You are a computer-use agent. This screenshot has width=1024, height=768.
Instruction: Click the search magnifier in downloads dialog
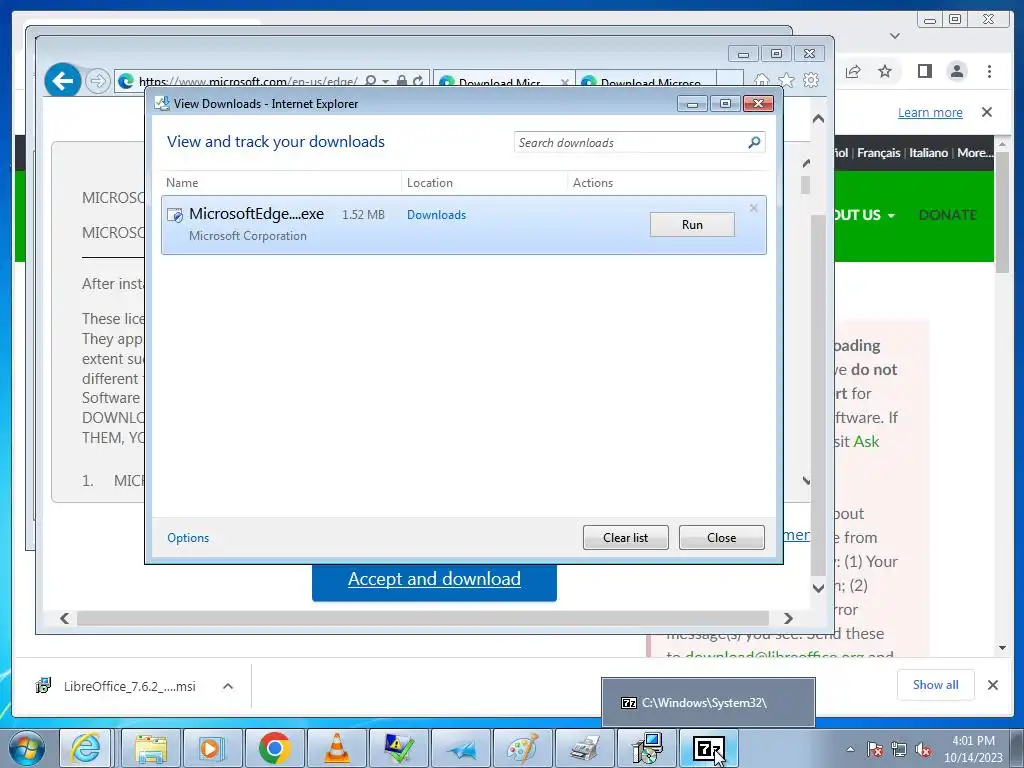(754, 142)
